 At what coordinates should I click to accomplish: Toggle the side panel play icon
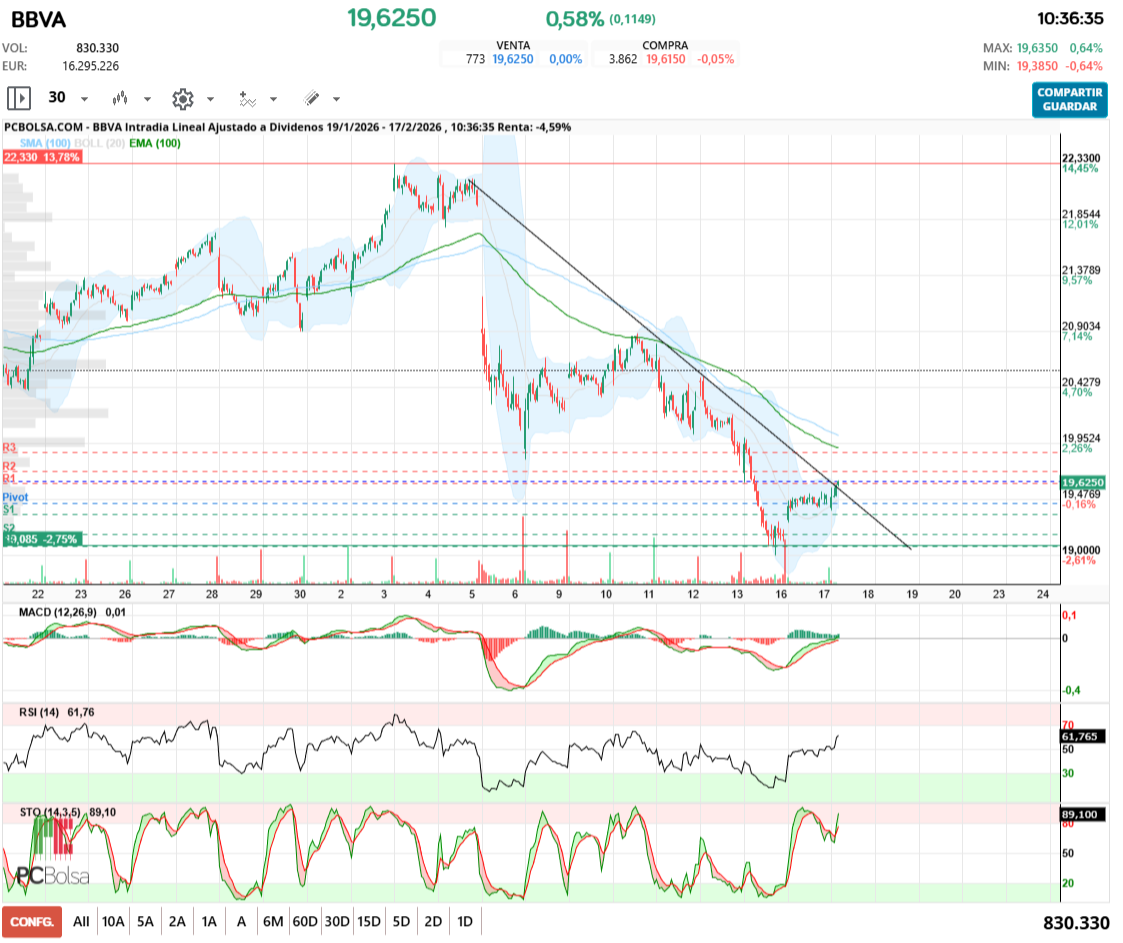pyautogui.click(x=19, y=98)
